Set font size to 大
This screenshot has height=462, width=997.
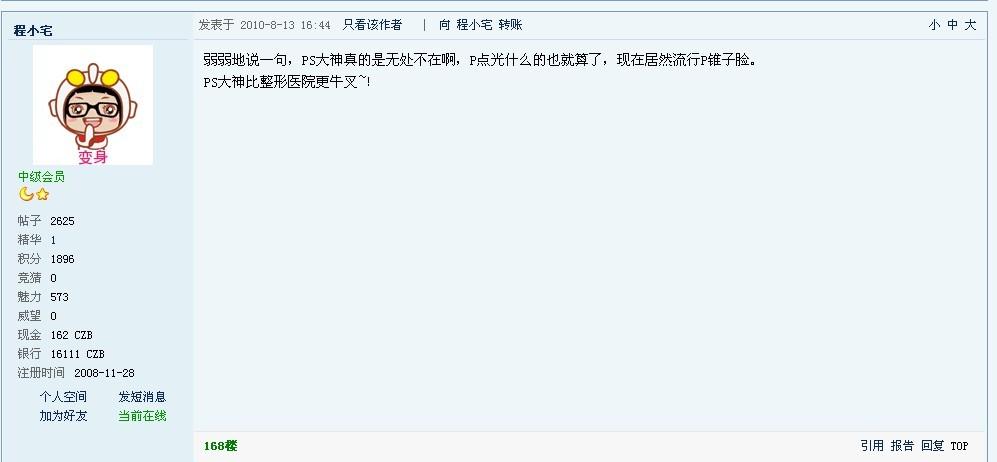coord(970,25)
